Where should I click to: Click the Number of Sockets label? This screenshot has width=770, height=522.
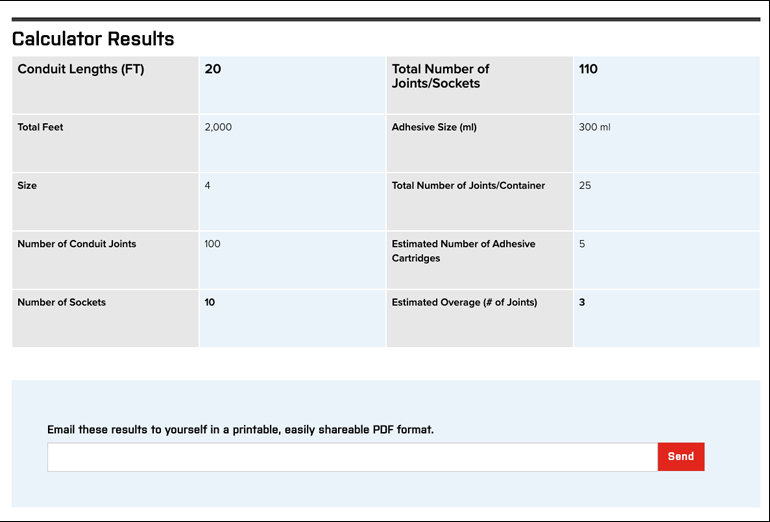61,302
